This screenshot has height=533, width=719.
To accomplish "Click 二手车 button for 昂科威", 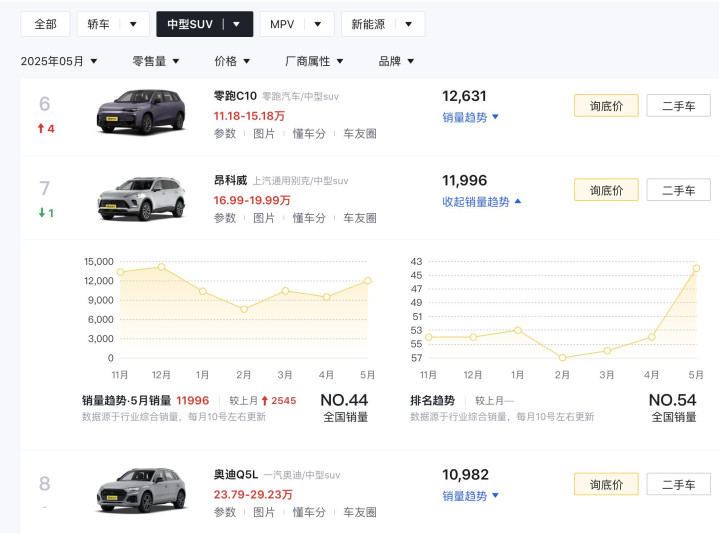I will (679, 190).
